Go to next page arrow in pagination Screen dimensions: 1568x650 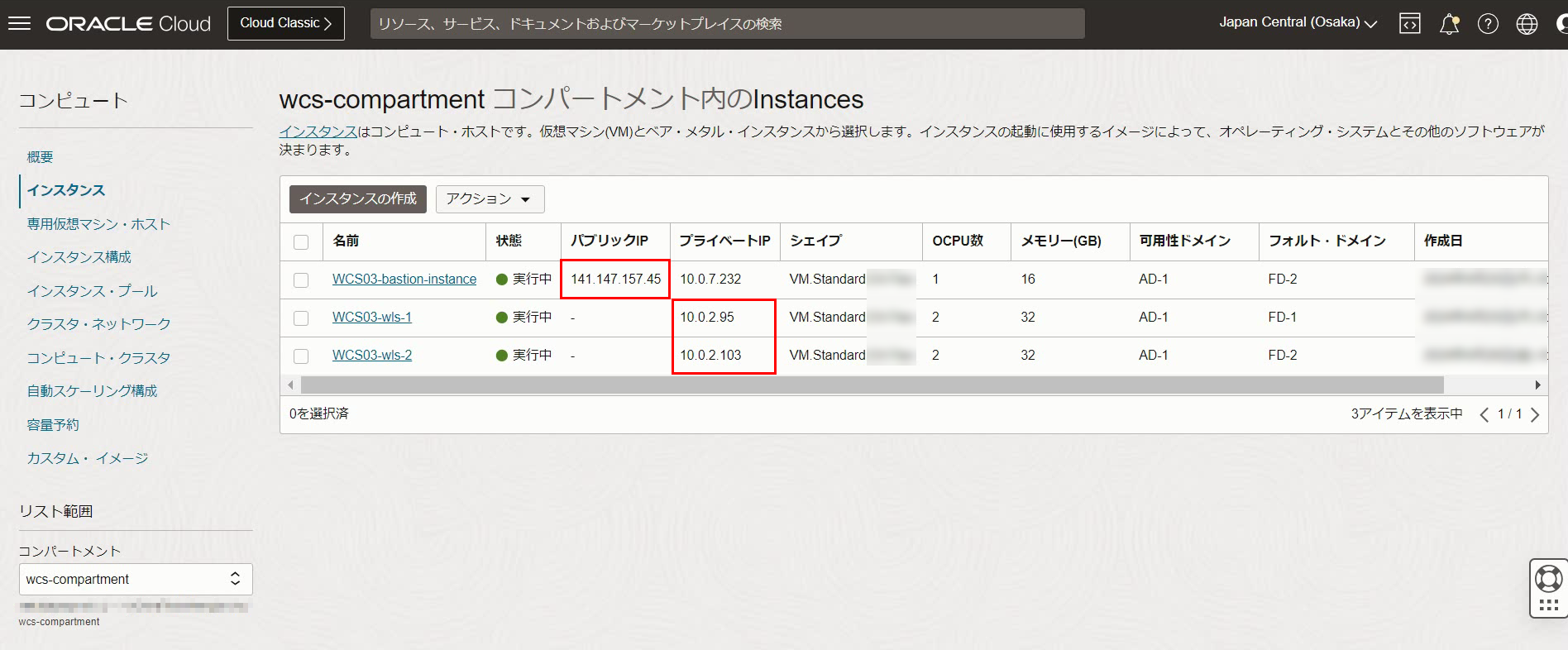pos(1535,414)
